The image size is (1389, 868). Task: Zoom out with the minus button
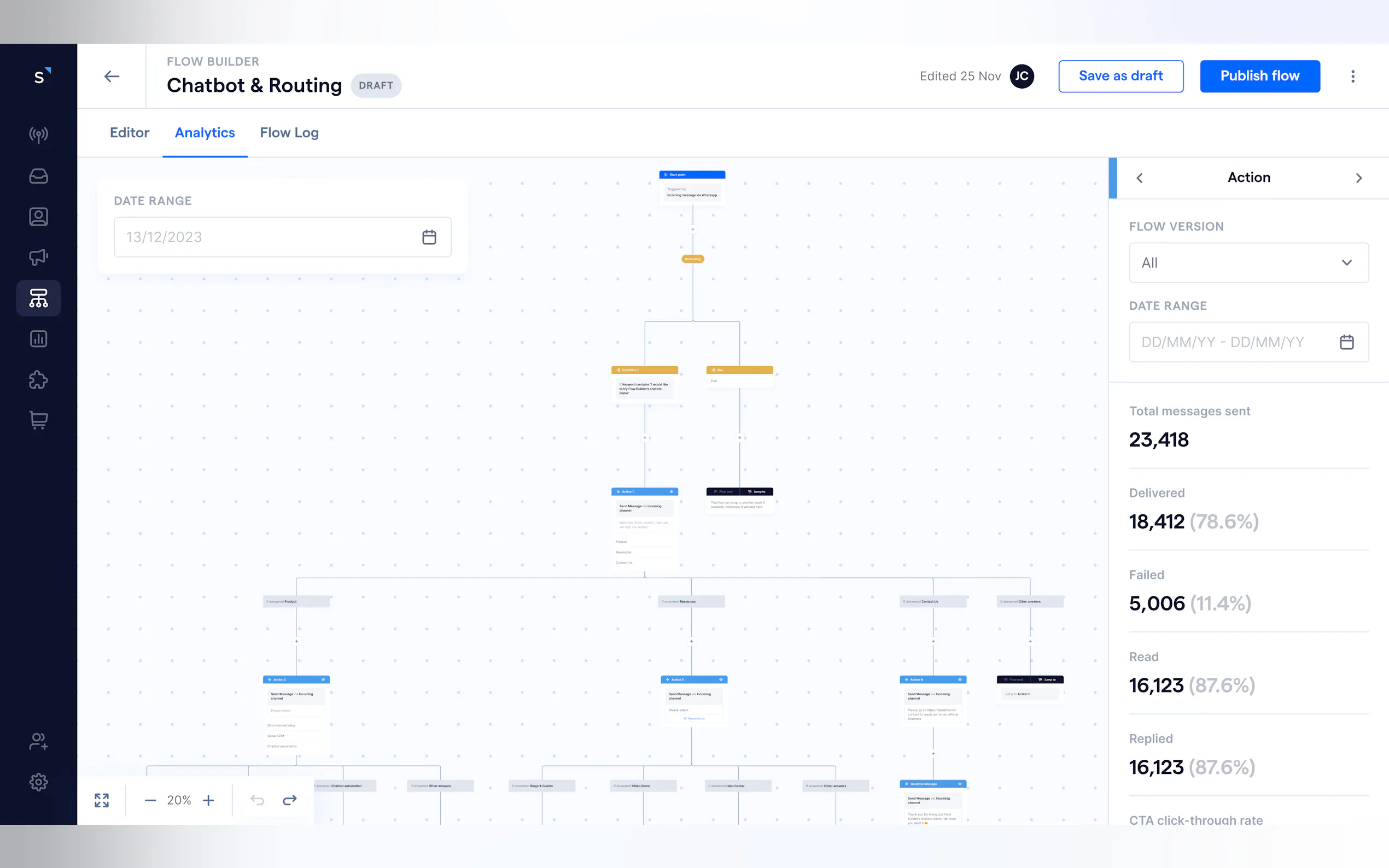tap(150, 800)
